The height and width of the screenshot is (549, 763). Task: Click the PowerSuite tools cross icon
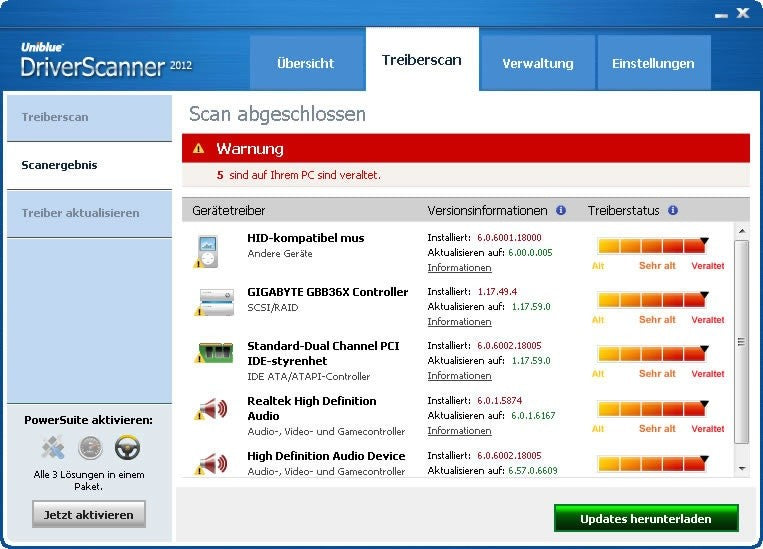(x=53, y=447)
